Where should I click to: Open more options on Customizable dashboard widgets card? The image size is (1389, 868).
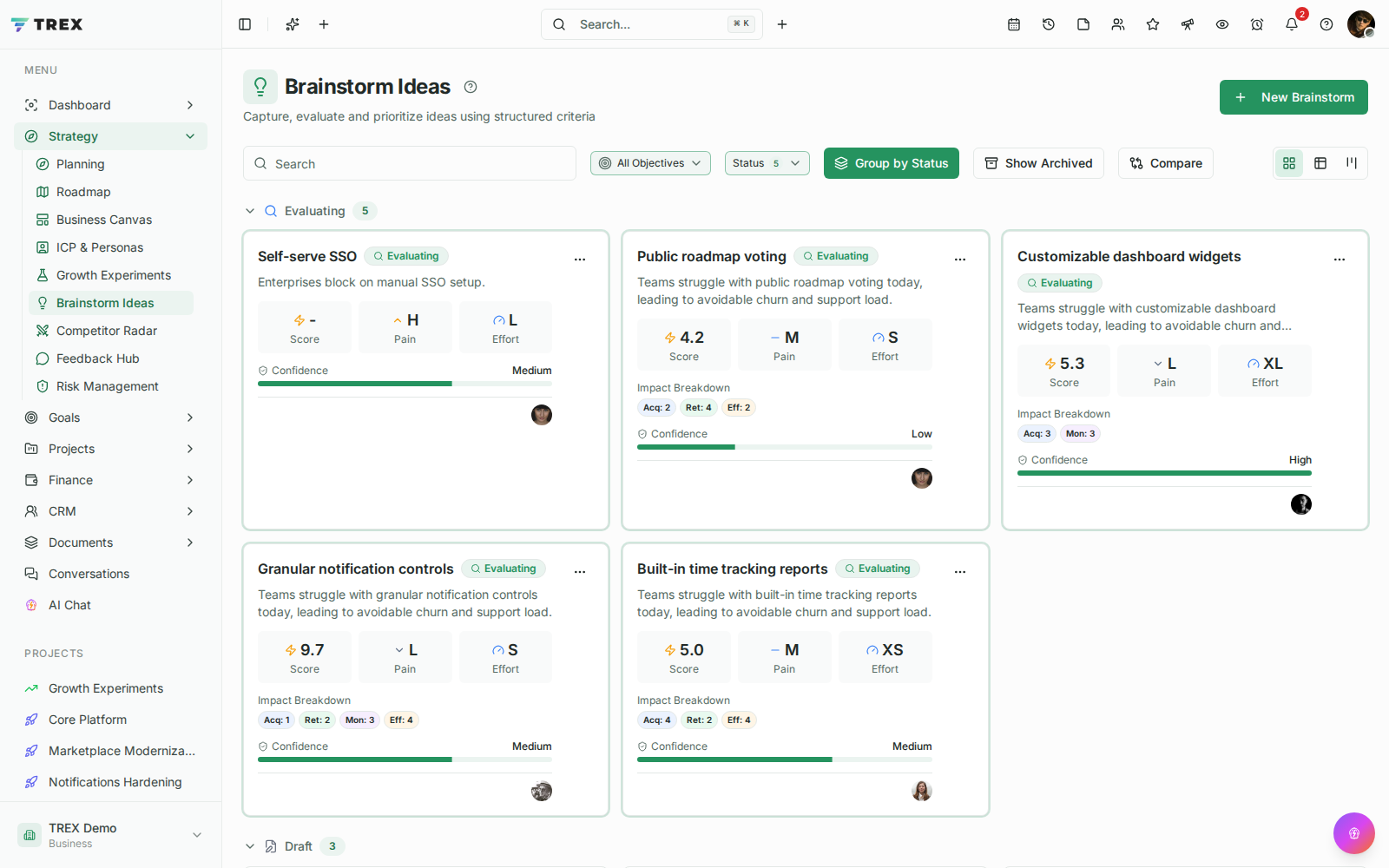(1340, 259)
